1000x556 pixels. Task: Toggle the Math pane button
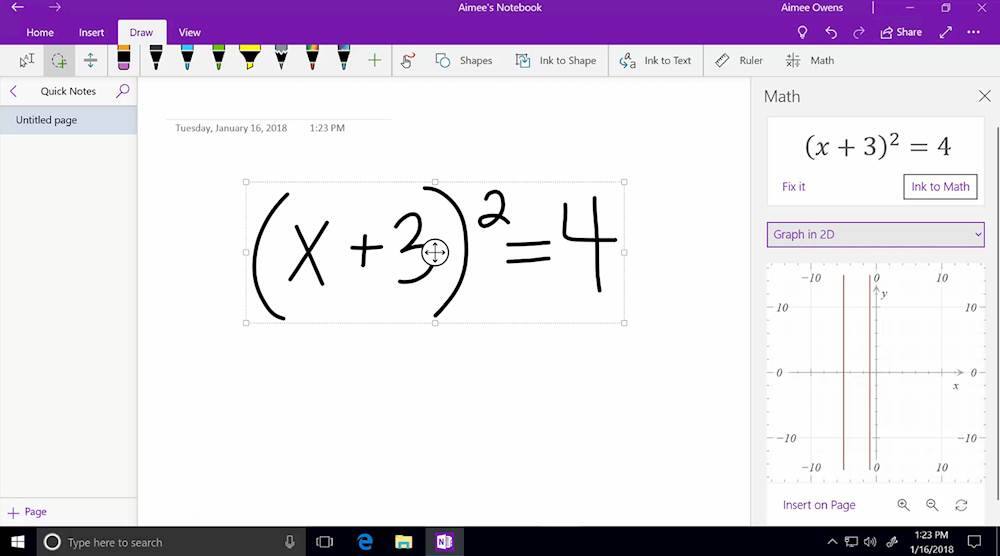pos(810,60)
